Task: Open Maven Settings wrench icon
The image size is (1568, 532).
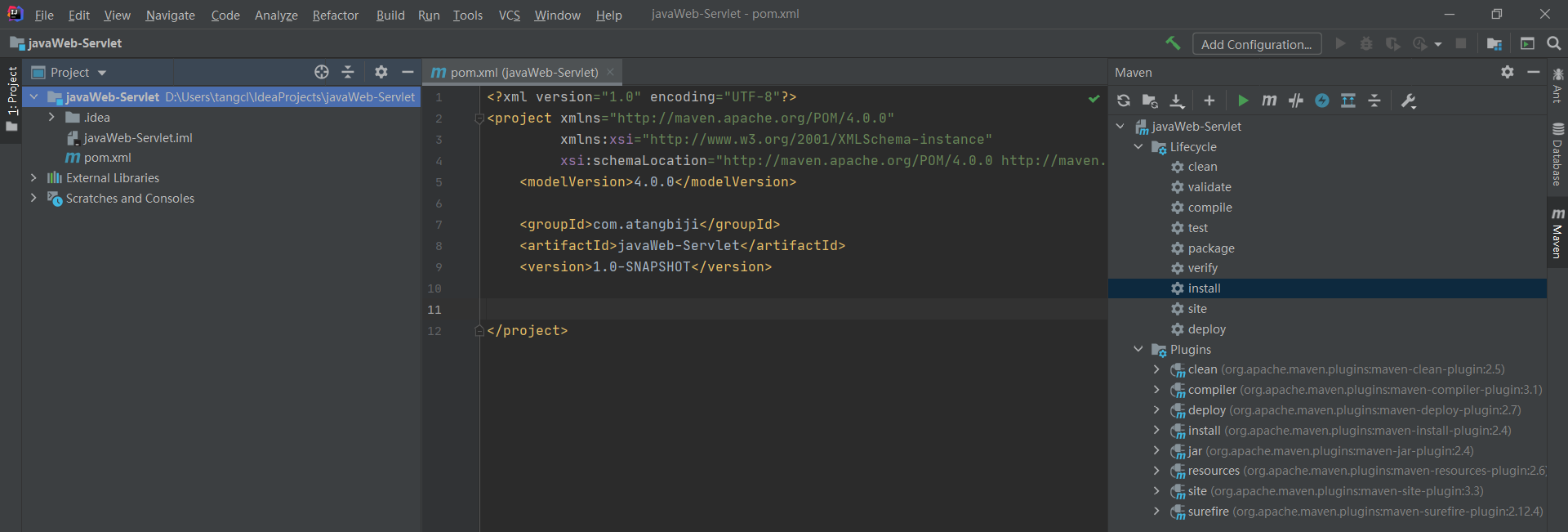Action: pos(1408,101)
